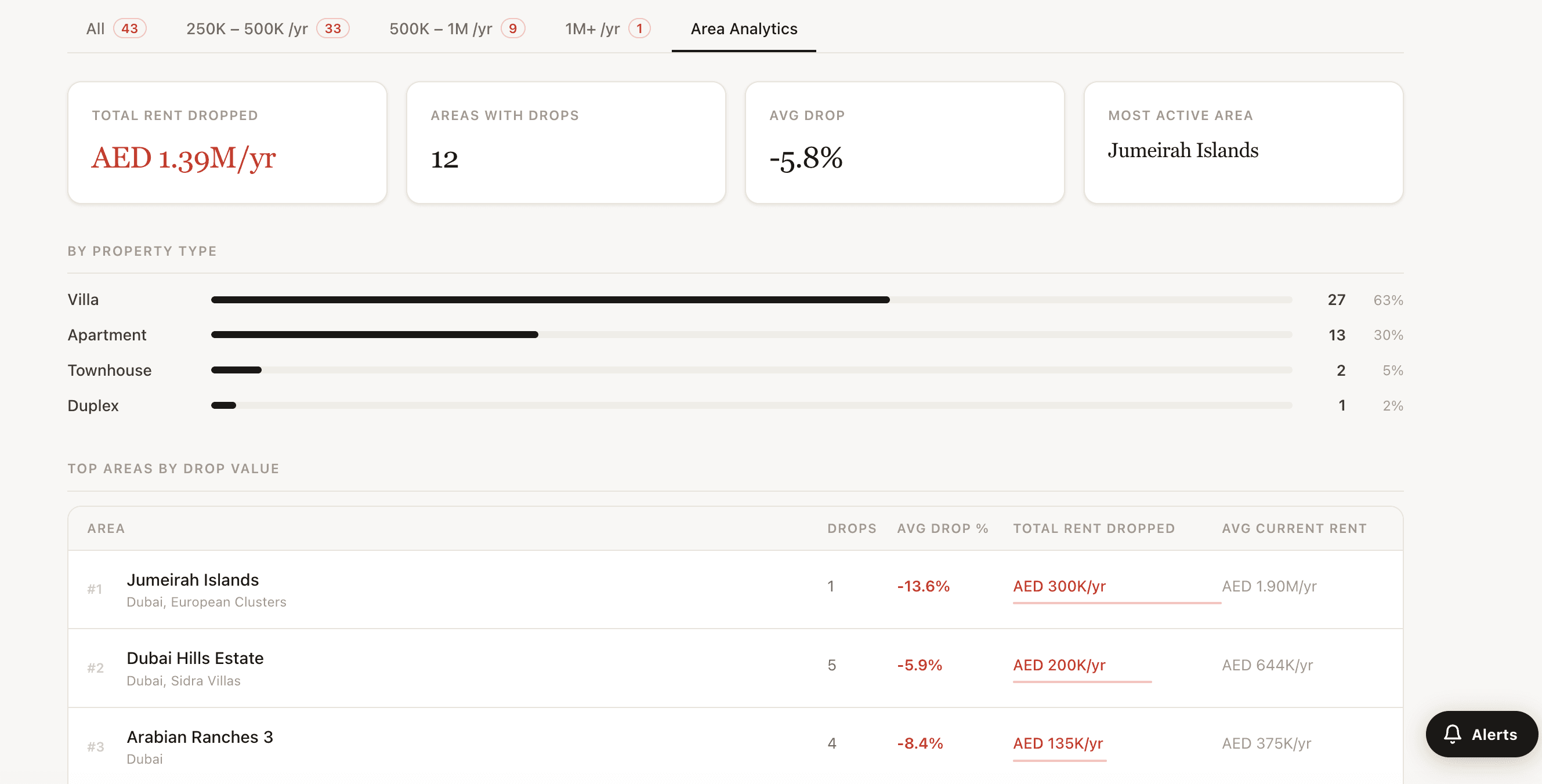Screen dimensions: 1542x784
Task: Click the Total Rent Dropped card
Action: 227,142
